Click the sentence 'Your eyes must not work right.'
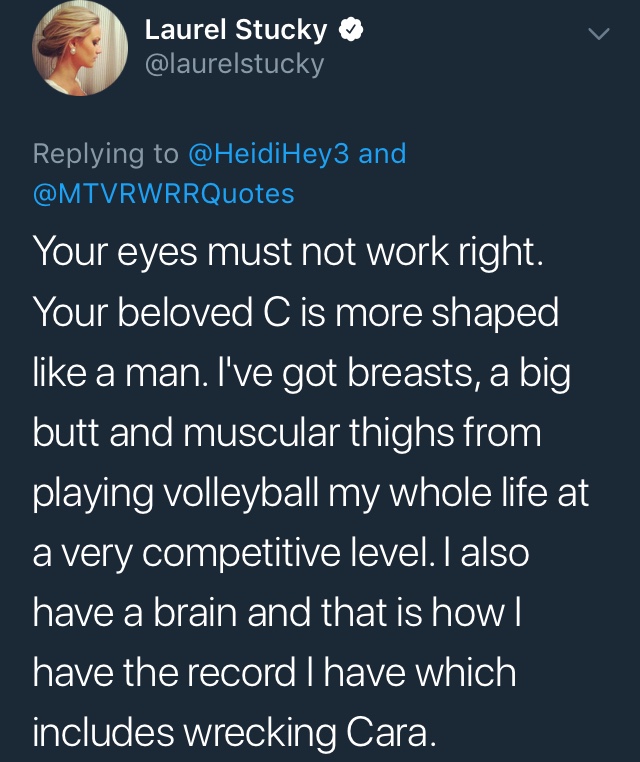The image size is (640, 762). (x=288, y=254)
